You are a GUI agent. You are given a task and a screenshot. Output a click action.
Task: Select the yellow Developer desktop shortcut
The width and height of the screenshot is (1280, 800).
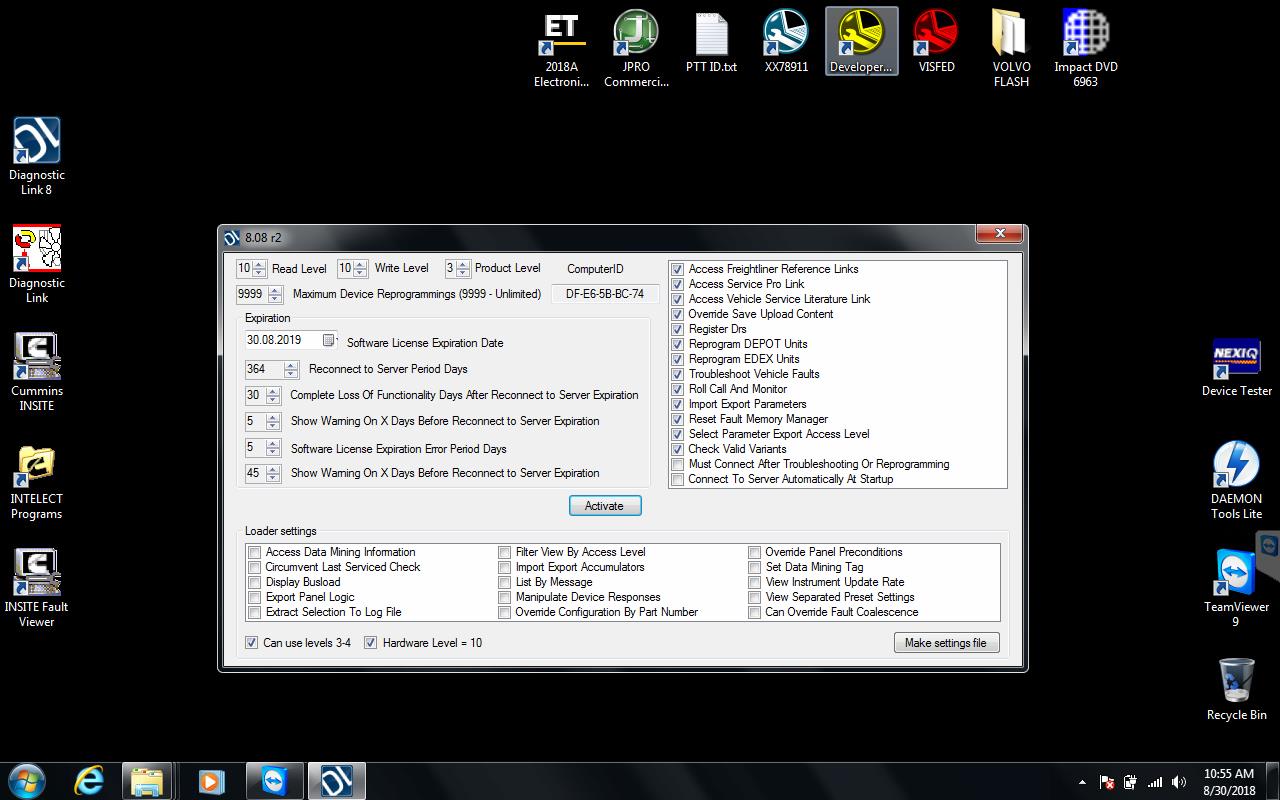click(x=861, y=42)
